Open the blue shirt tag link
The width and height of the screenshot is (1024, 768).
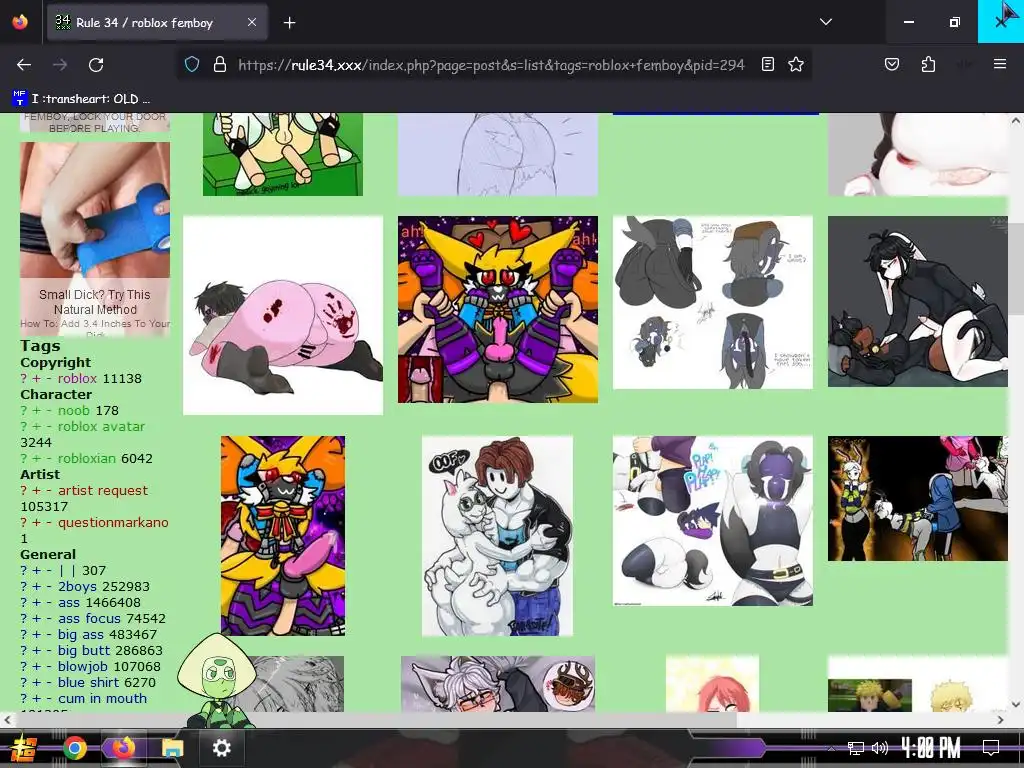coord(89,682)
